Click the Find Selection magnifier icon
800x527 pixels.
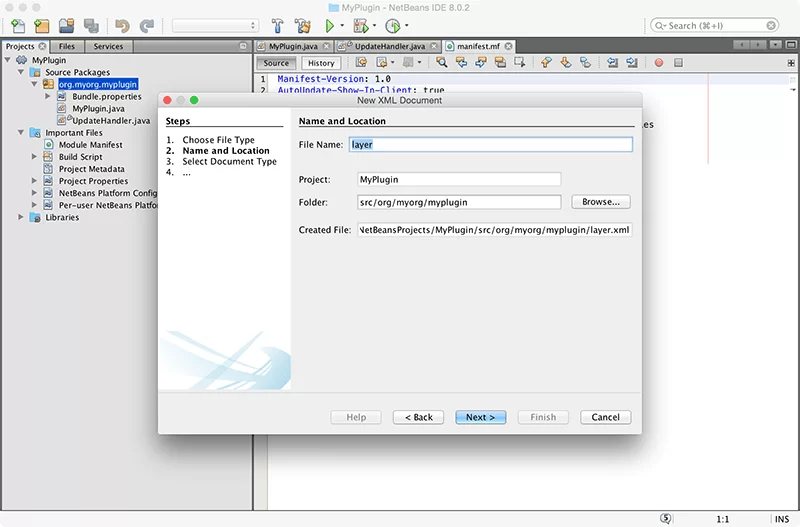442,63
